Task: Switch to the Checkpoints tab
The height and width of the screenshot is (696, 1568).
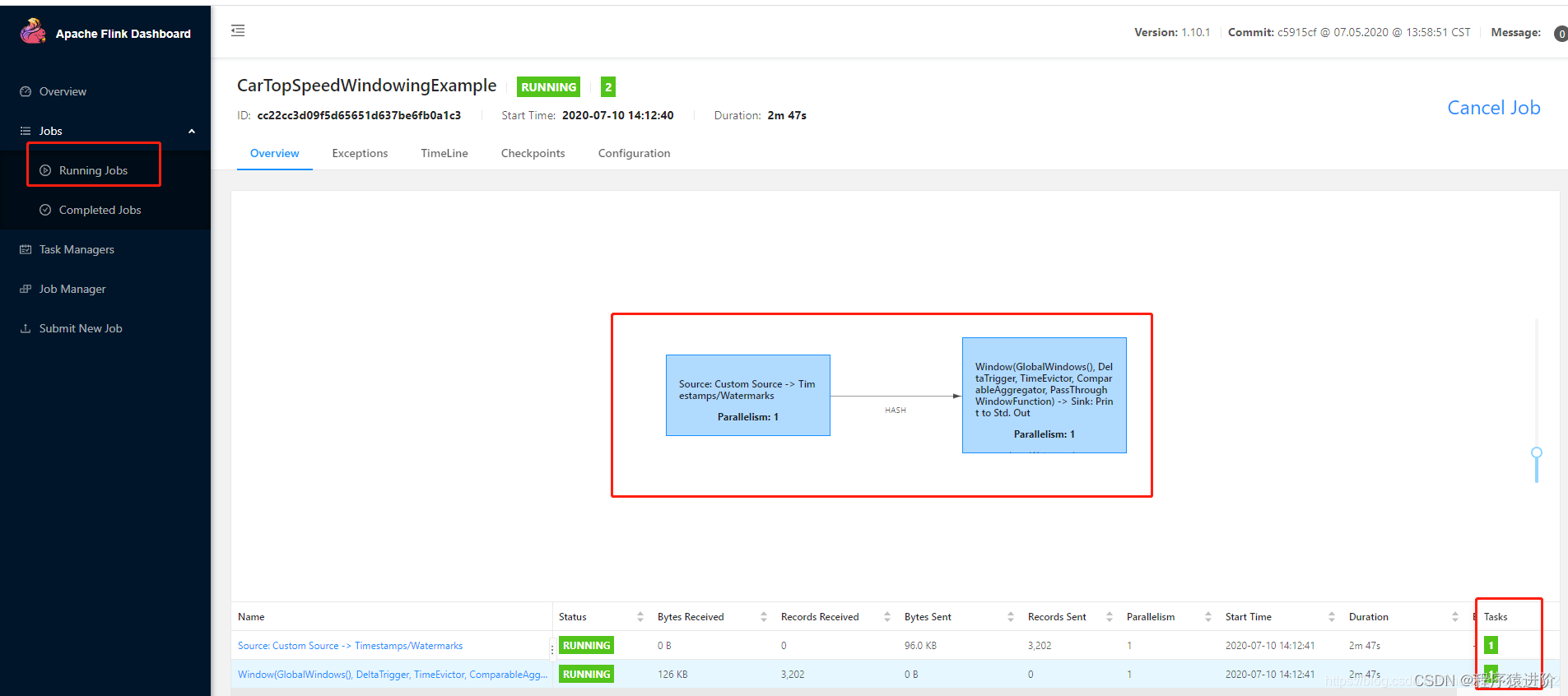Action: click(x=533, y=153)
